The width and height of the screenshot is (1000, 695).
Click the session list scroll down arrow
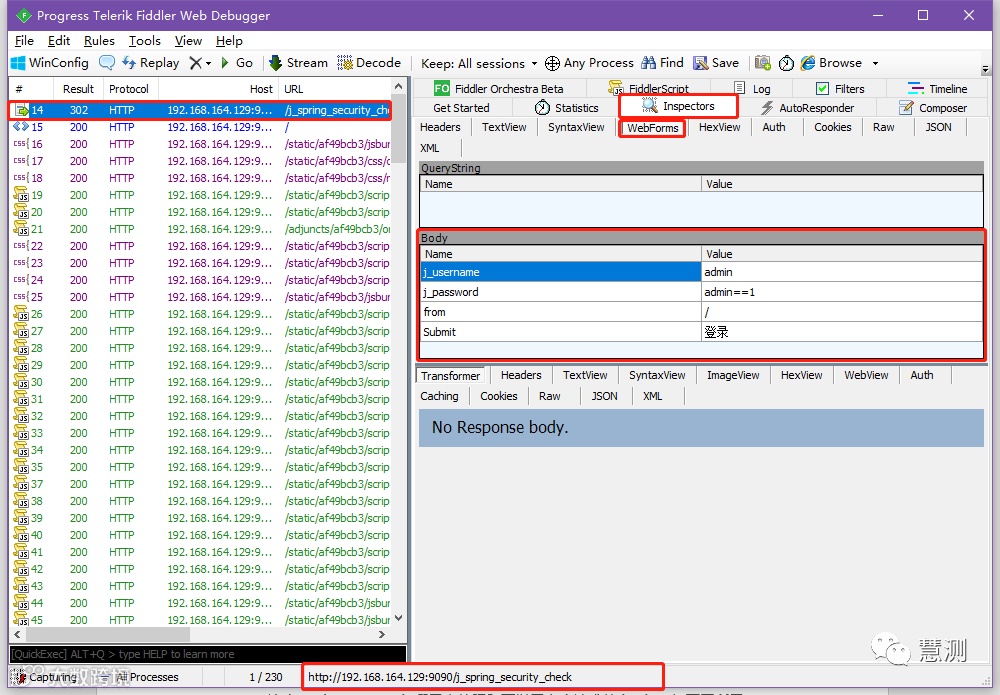pos(399,617)
